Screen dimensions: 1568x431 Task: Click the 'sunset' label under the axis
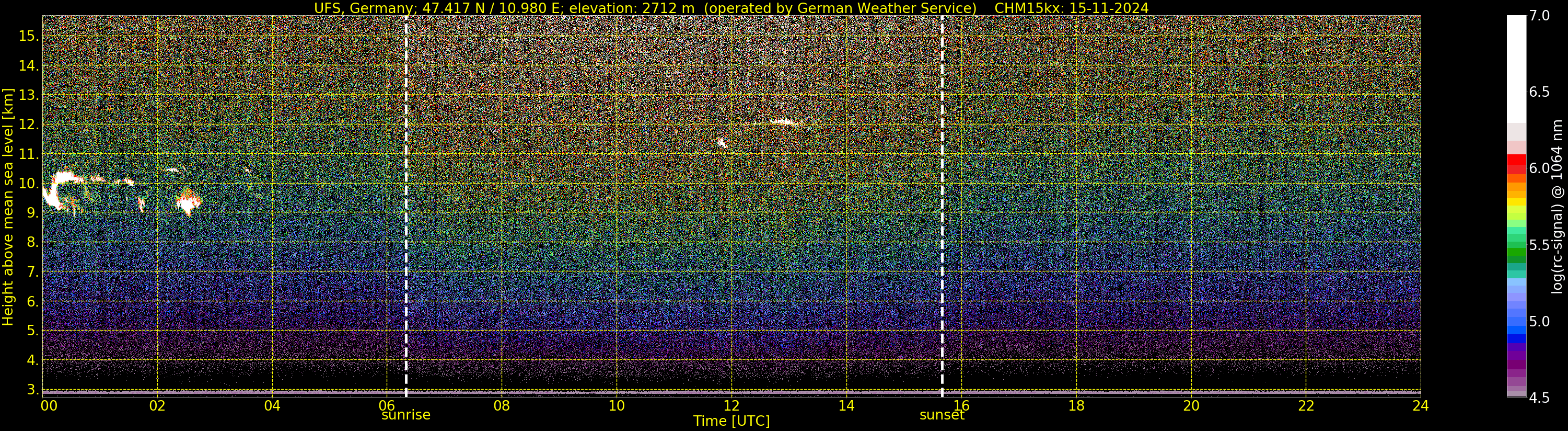(x=942, y=415)
